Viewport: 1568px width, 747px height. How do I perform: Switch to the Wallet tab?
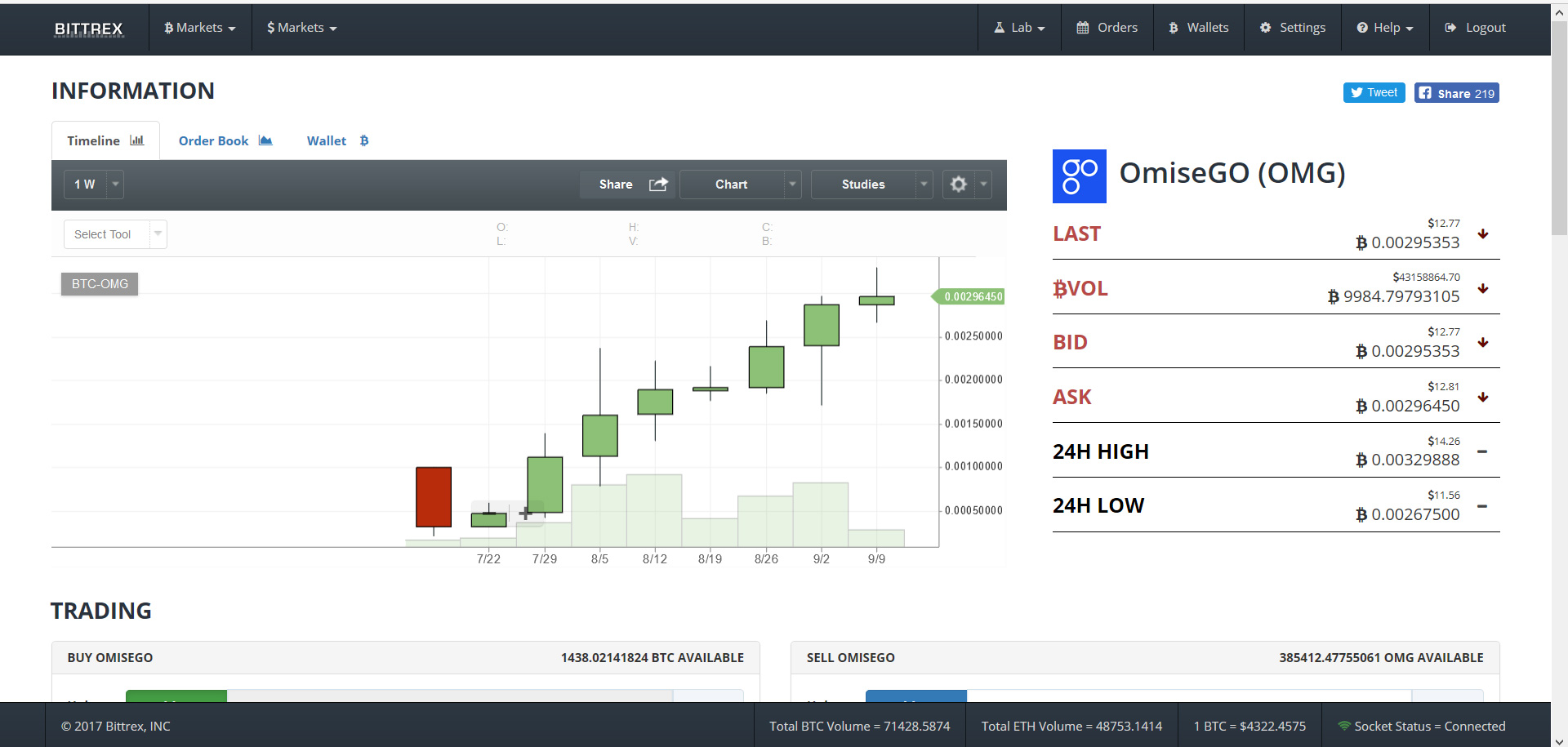pos(337,140)
